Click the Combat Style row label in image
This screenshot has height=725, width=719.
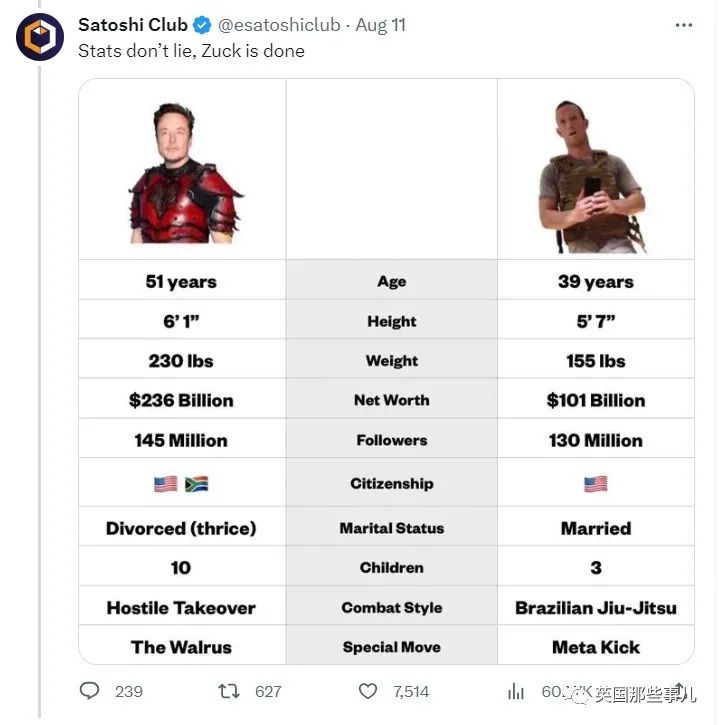[x=392, y=608]
